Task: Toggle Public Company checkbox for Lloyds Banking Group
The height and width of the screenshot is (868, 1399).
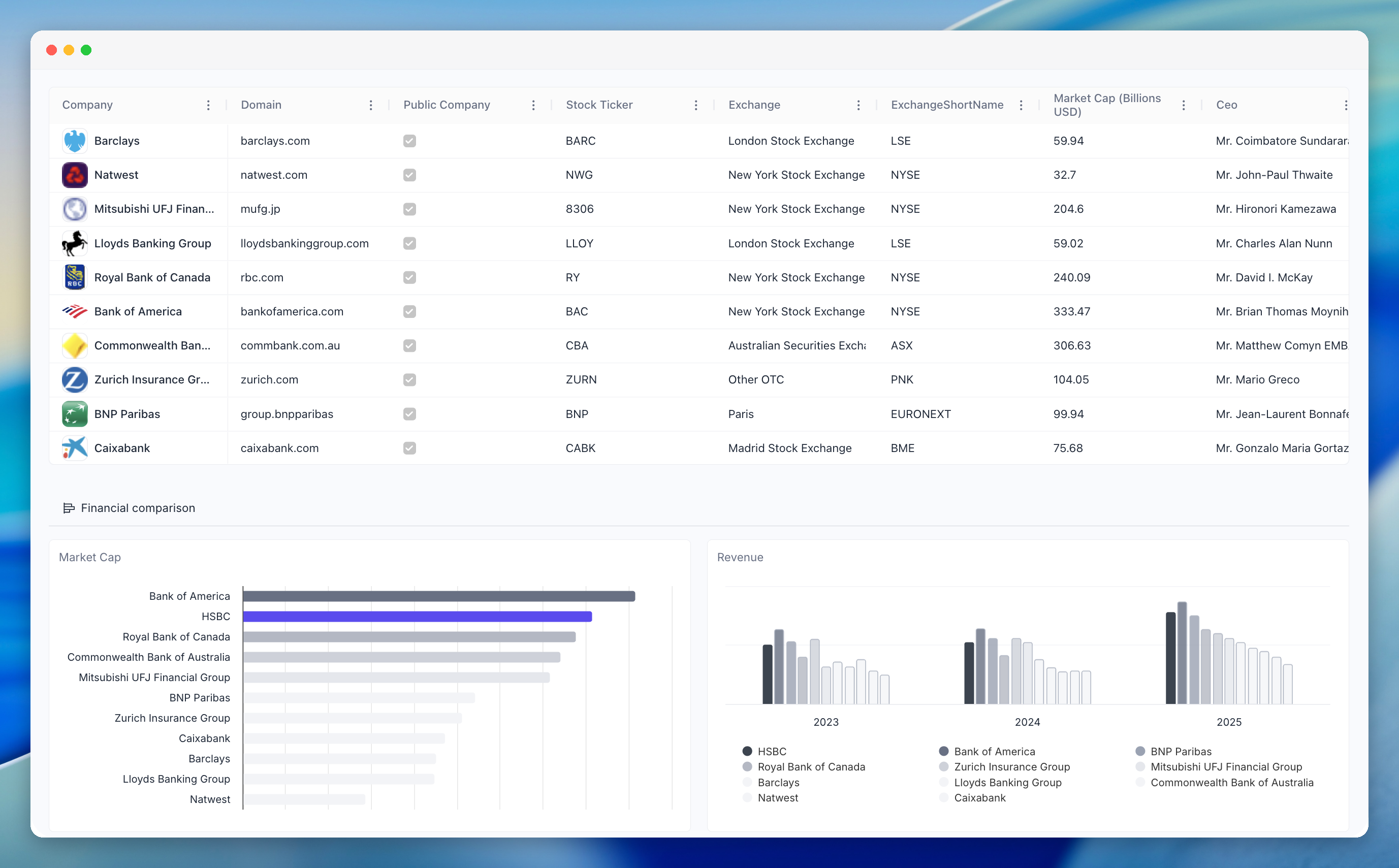Action: tap(409, 243)
